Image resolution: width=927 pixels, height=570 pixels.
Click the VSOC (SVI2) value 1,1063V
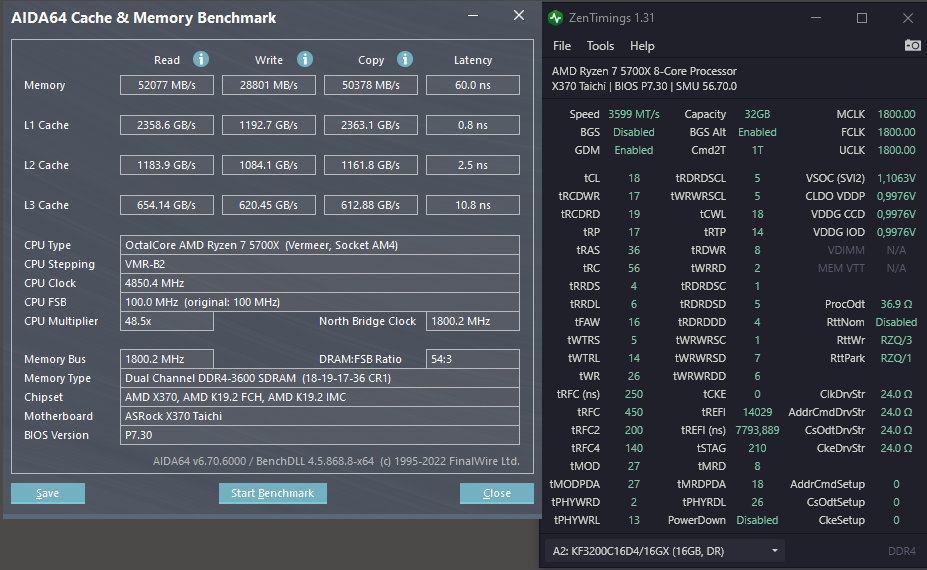click(896, 178)
